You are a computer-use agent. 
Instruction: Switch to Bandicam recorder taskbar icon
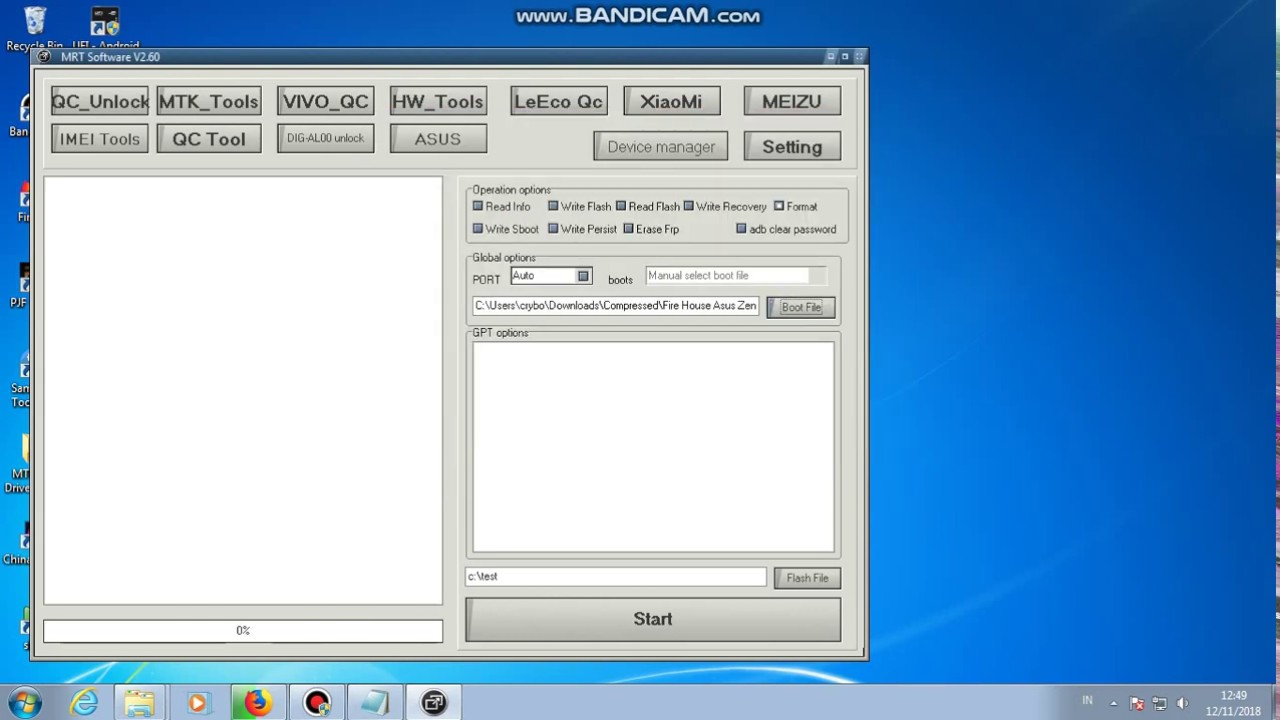[317, 703]
